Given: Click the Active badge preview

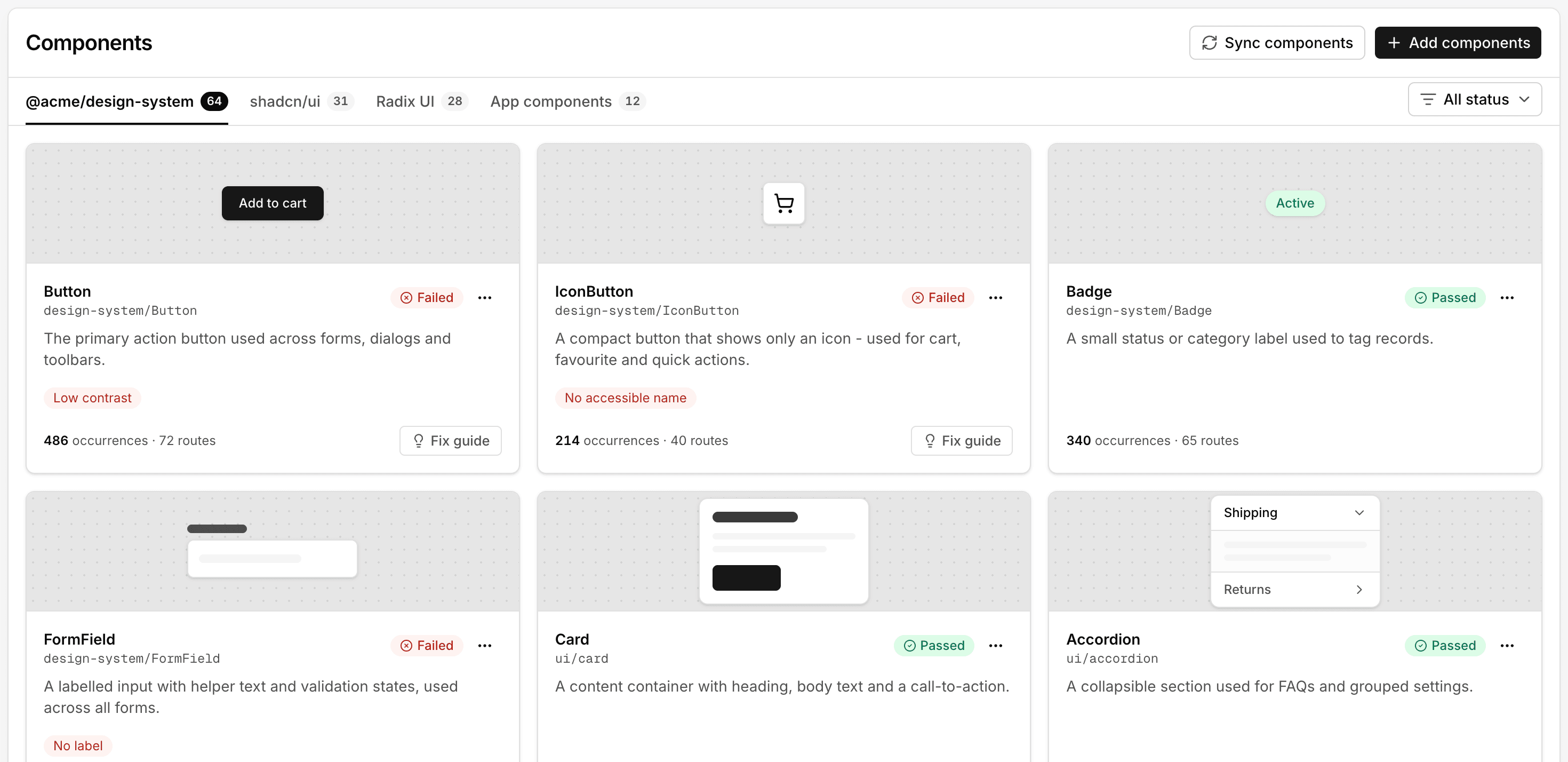Looking at the screenshot, I should (1295, 203).
